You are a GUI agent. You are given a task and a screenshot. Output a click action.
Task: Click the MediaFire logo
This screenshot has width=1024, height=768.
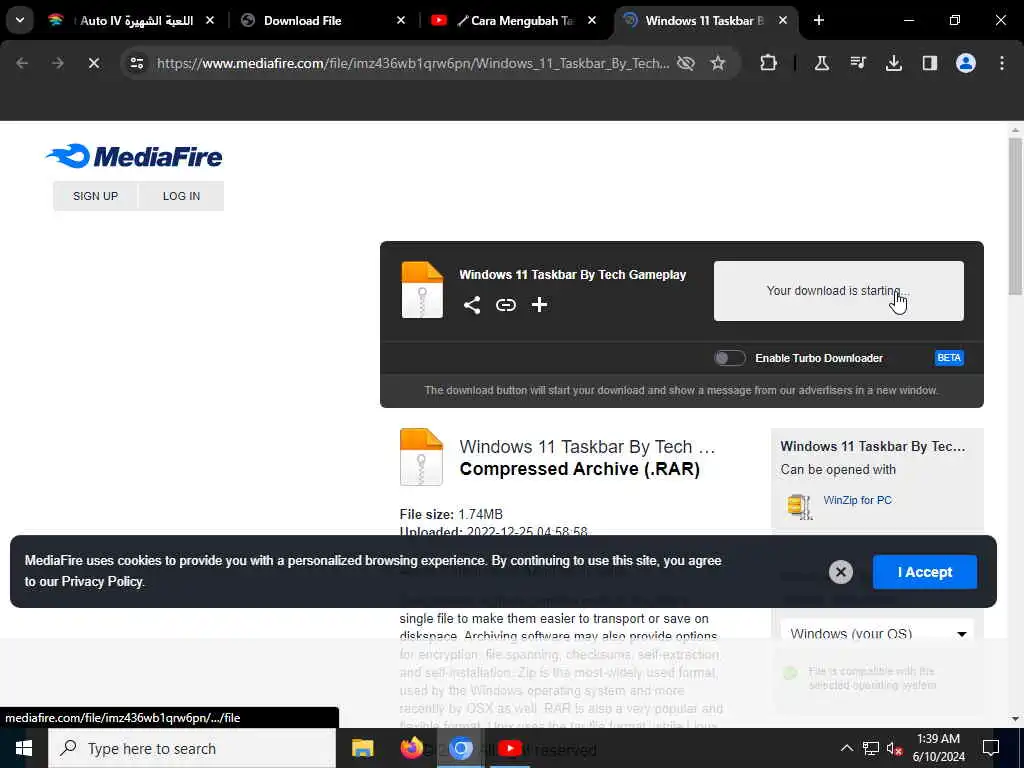point(135,157)
